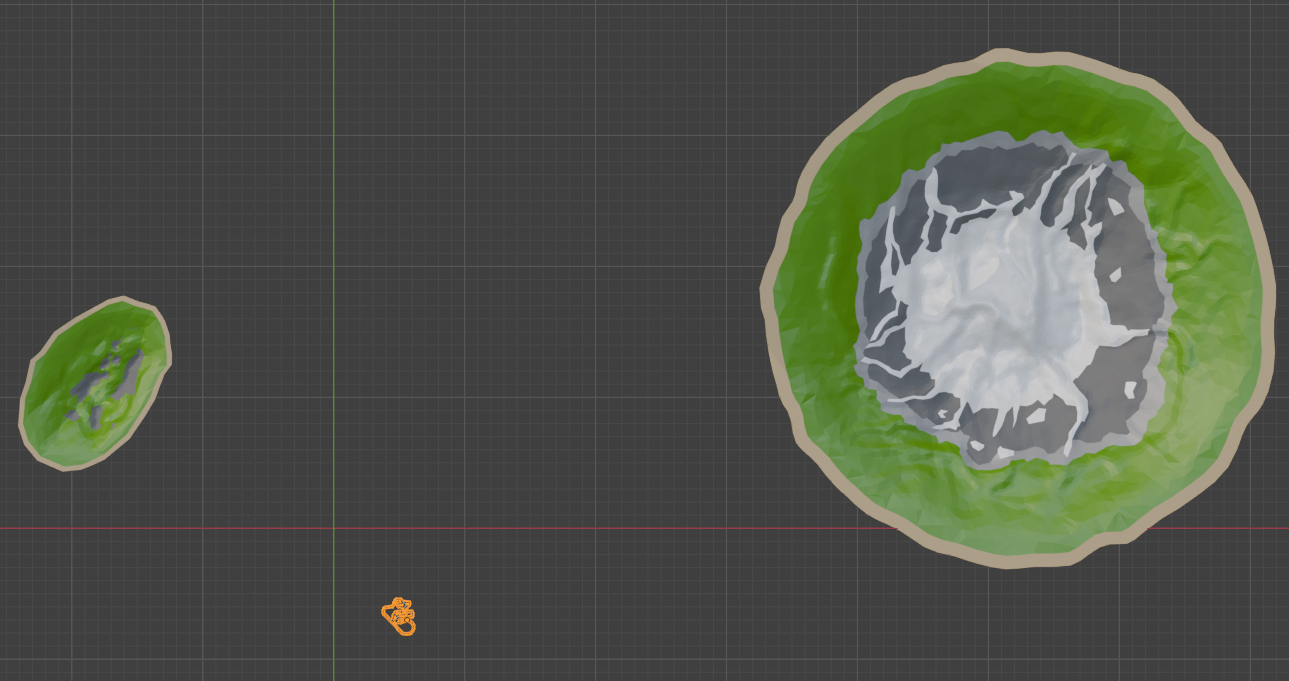Click the world origin where the axes intersect
This screenshot has width=1289, height=681.
[334, 528]
